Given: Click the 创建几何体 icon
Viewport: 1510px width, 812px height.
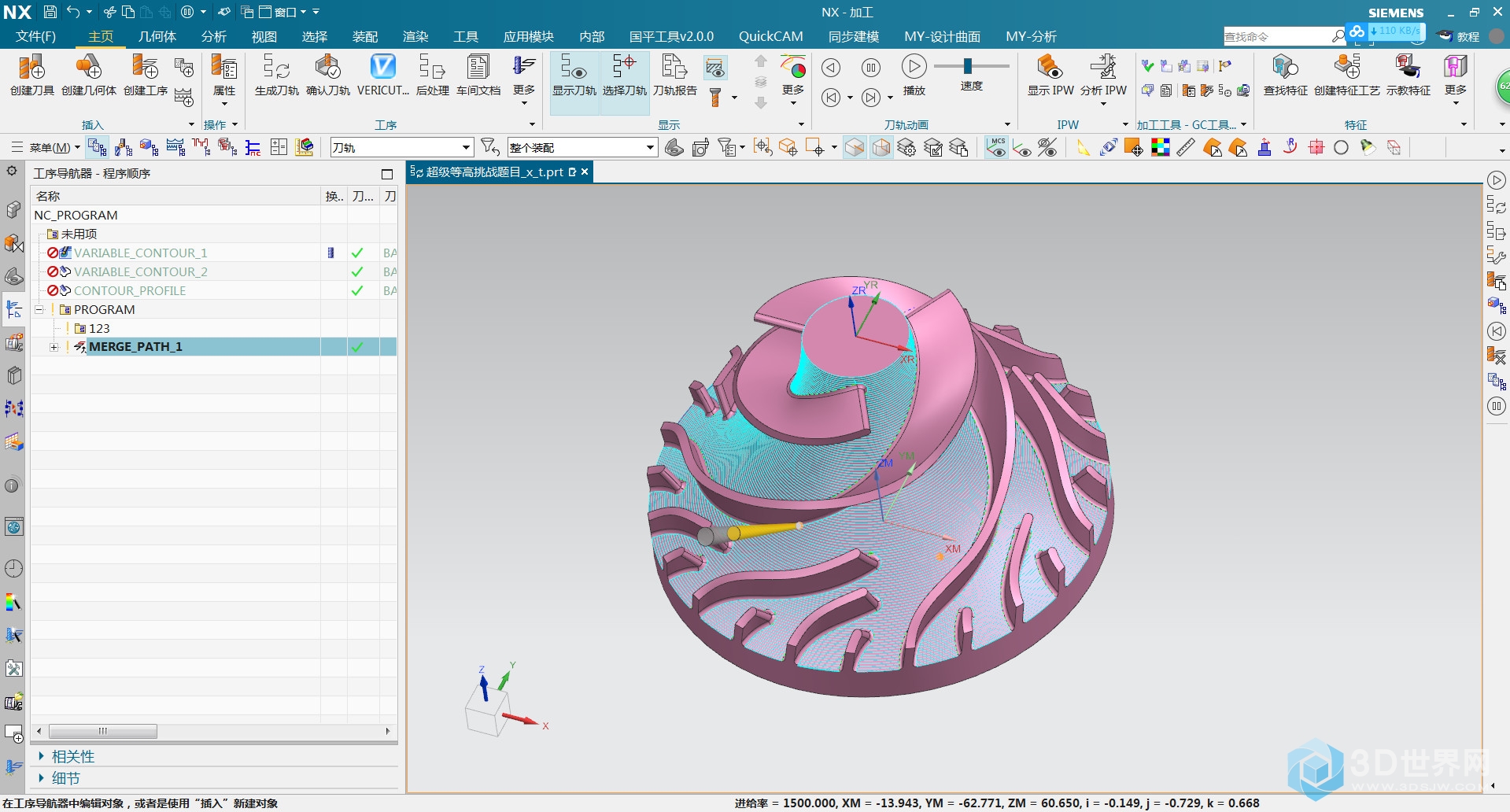Looking at the screenshot, I should pos(89,76).
